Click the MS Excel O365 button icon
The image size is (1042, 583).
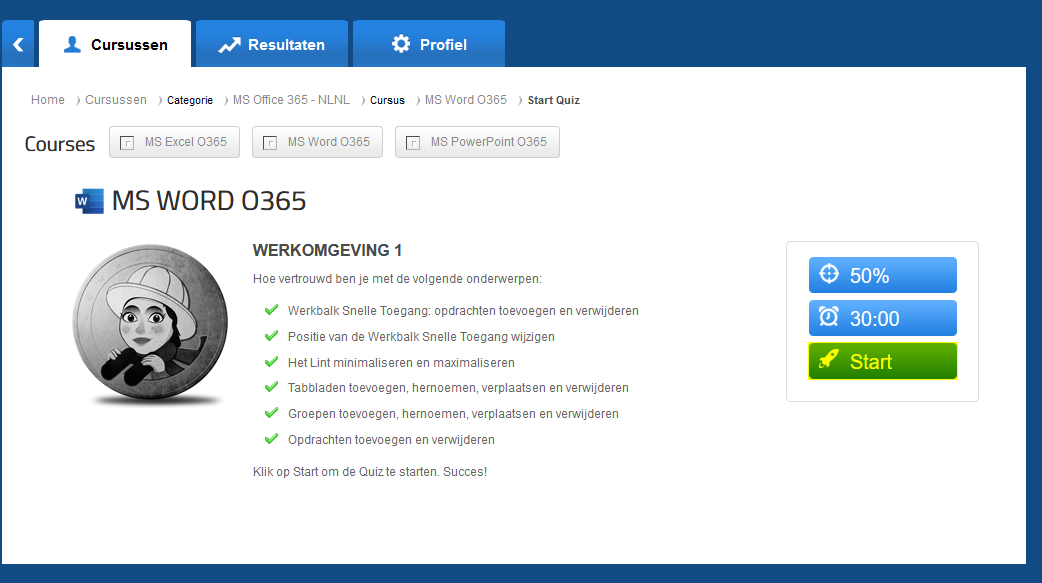[127, 142]
